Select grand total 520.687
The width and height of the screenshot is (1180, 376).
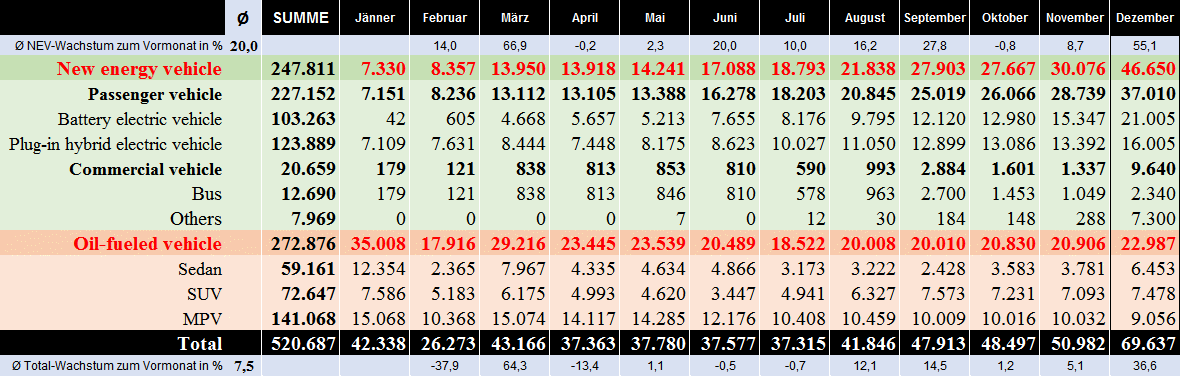pyautogui.click(x=303, y=344)
